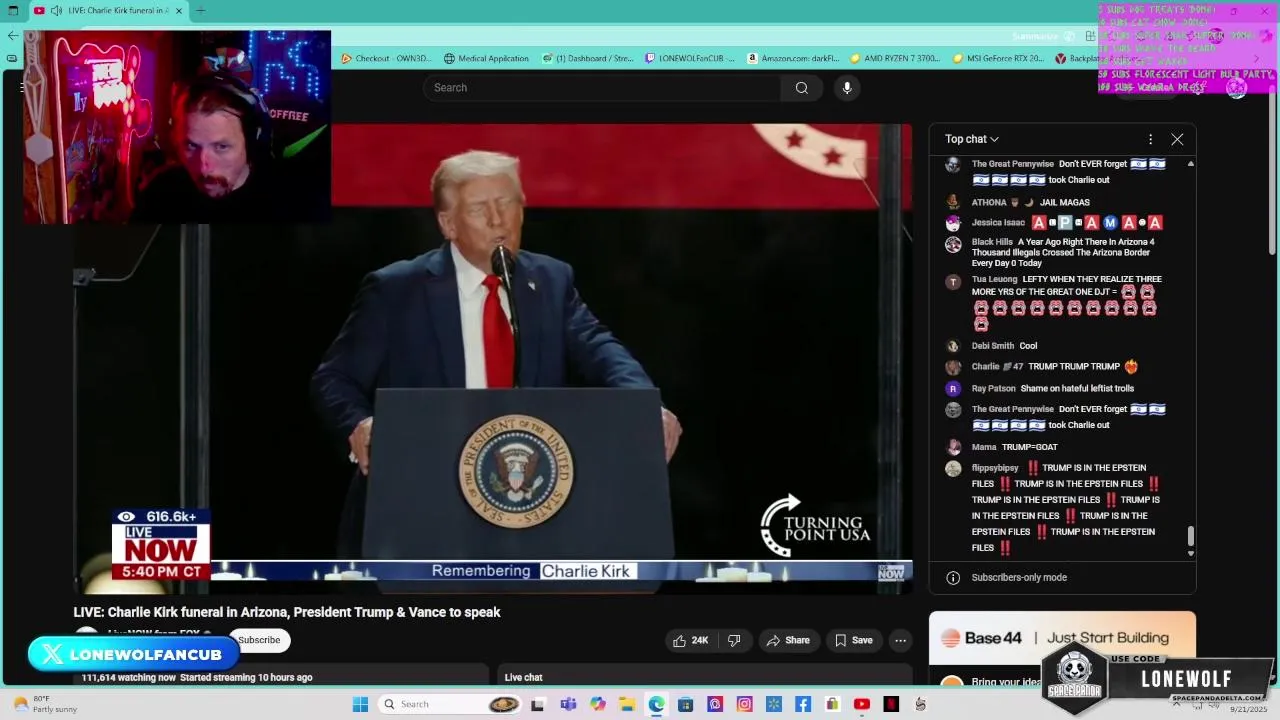Close the live chat panel

(x=1177, y=139)
